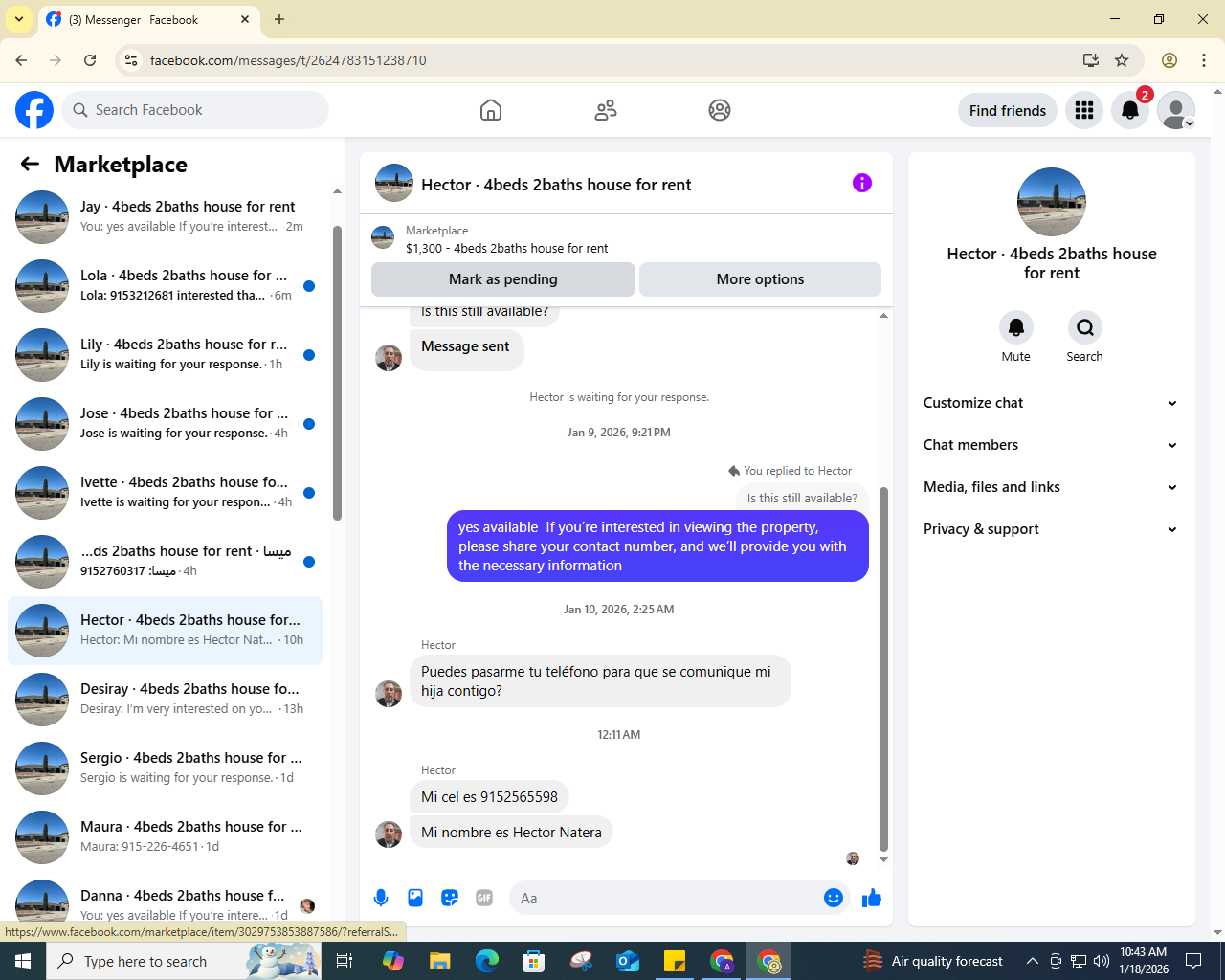Open Sergio conversation in the list
Image resolution: width=1225 pixels, height=980 pixels.
[x=165, y=768]
